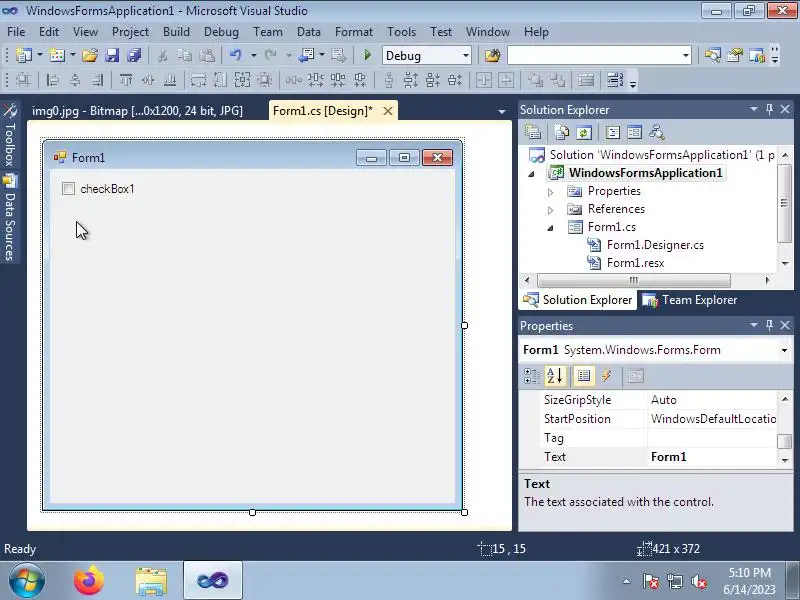Screen dimensions: 800x600
Task: Click the Save All icon
Action: point(134,55)
